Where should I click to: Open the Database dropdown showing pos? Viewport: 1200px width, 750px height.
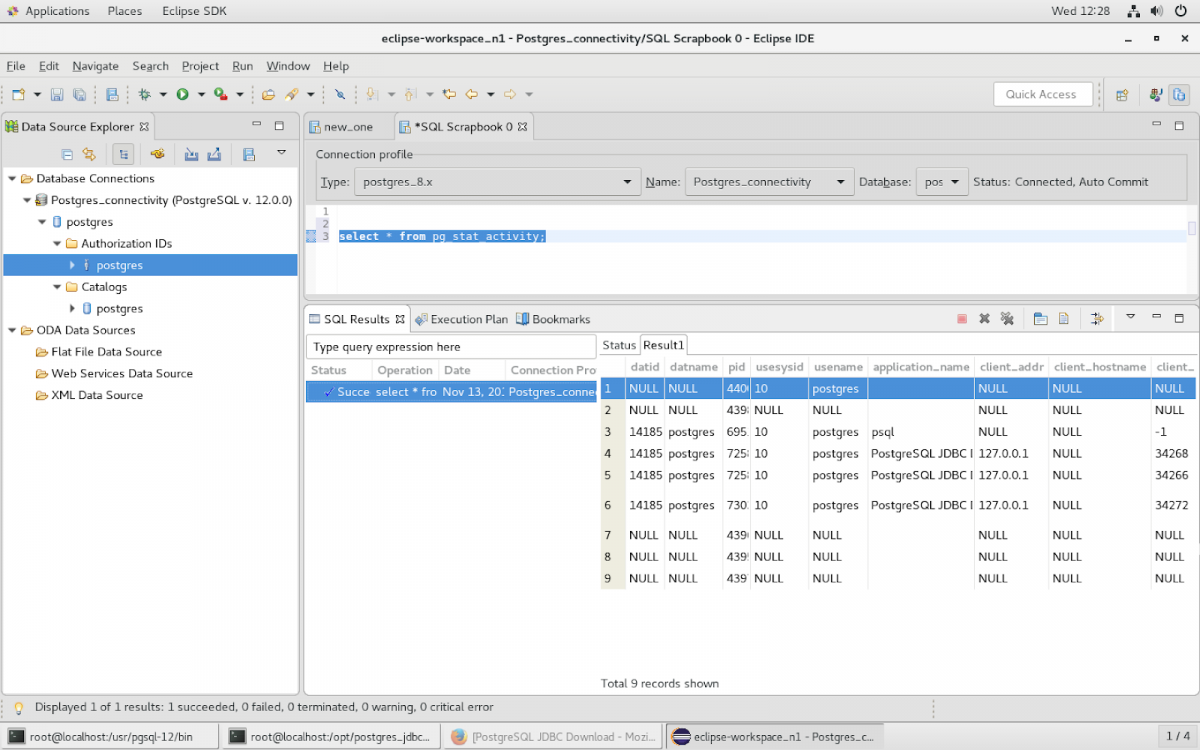(x=956, y=181)
